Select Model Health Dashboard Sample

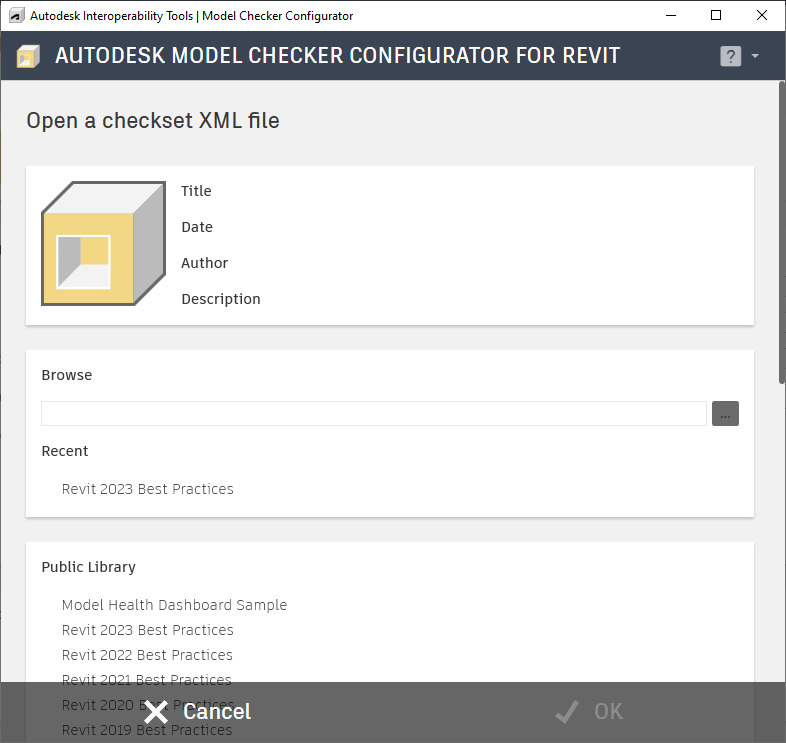pyautogui.click(x=174, y=605)
